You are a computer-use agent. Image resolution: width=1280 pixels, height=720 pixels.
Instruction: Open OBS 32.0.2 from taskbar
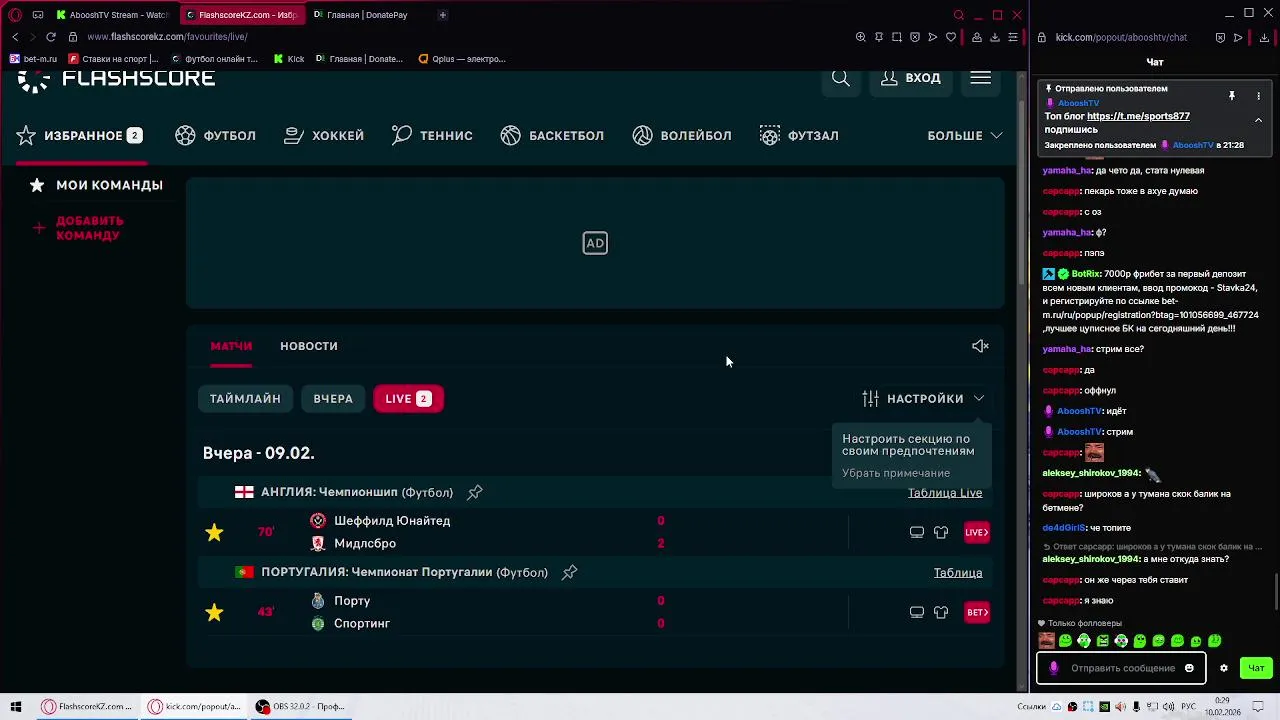pyautogui.click(x=300, y=706)
